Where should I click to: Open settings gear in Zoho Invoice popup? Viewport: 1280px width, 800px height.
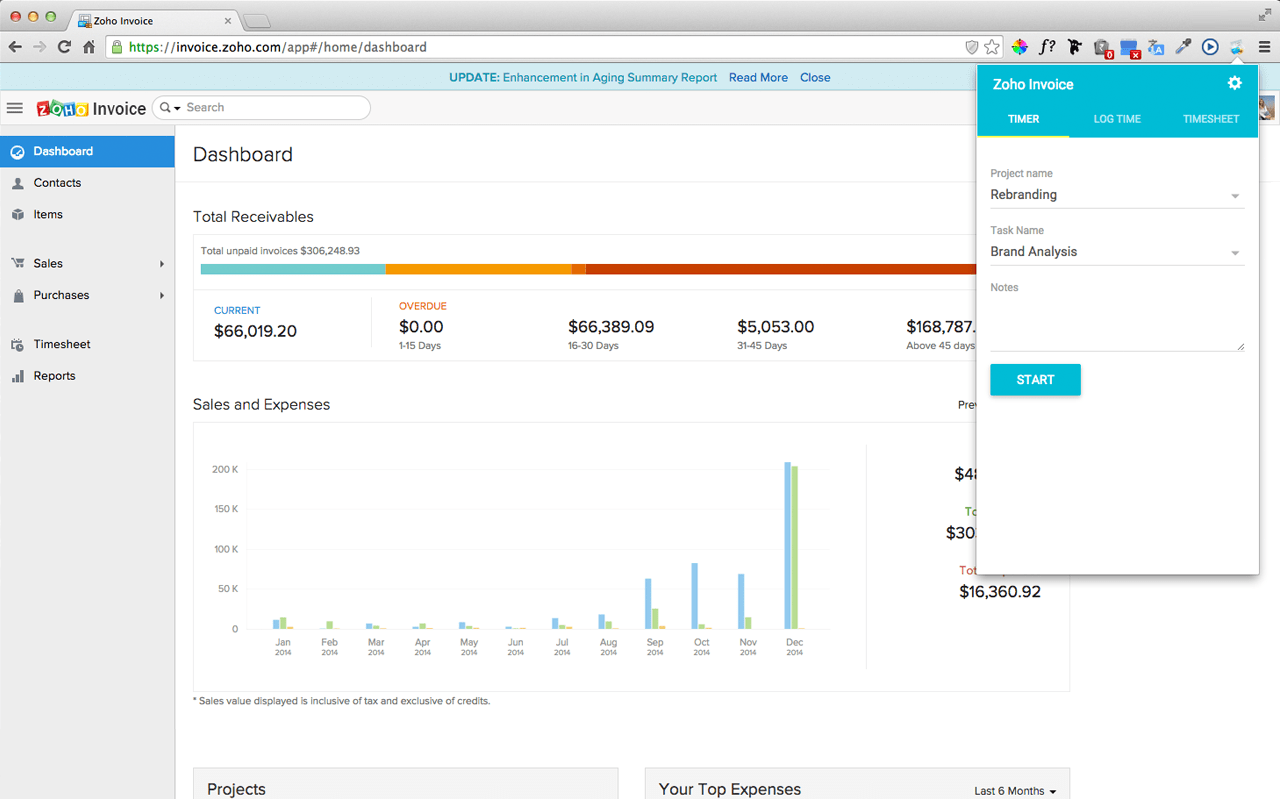(x=1234, y=84)
